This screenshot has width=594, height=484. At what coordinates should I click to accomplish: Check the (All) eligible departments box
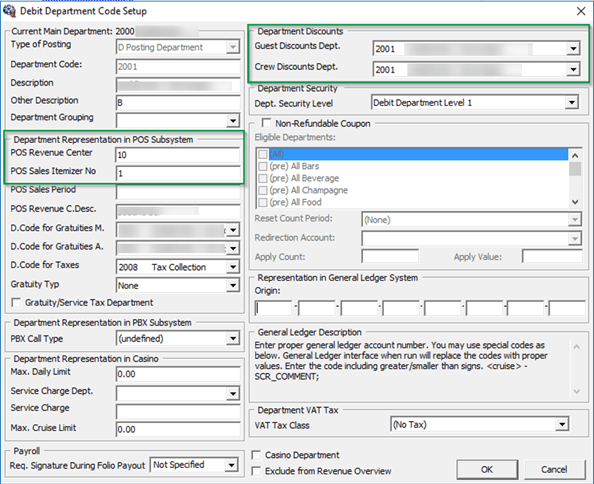[263, 154]
